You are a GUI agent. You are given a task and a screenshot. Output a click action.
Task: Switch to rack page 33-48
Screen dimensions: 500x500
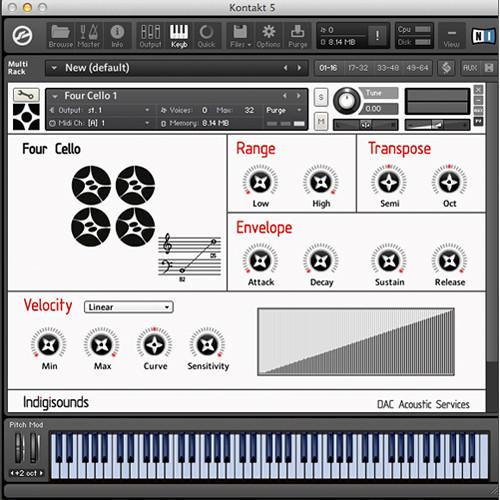click(388, 68)
